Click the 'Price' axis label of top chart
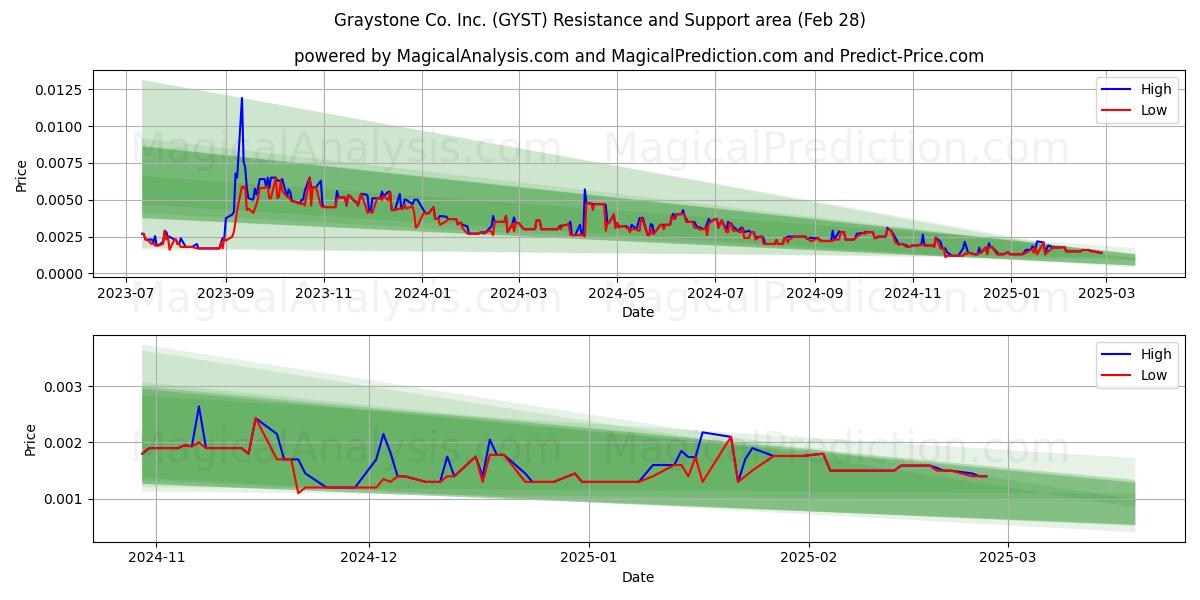This screenshot has width=1200, height=600. (21, 176)
